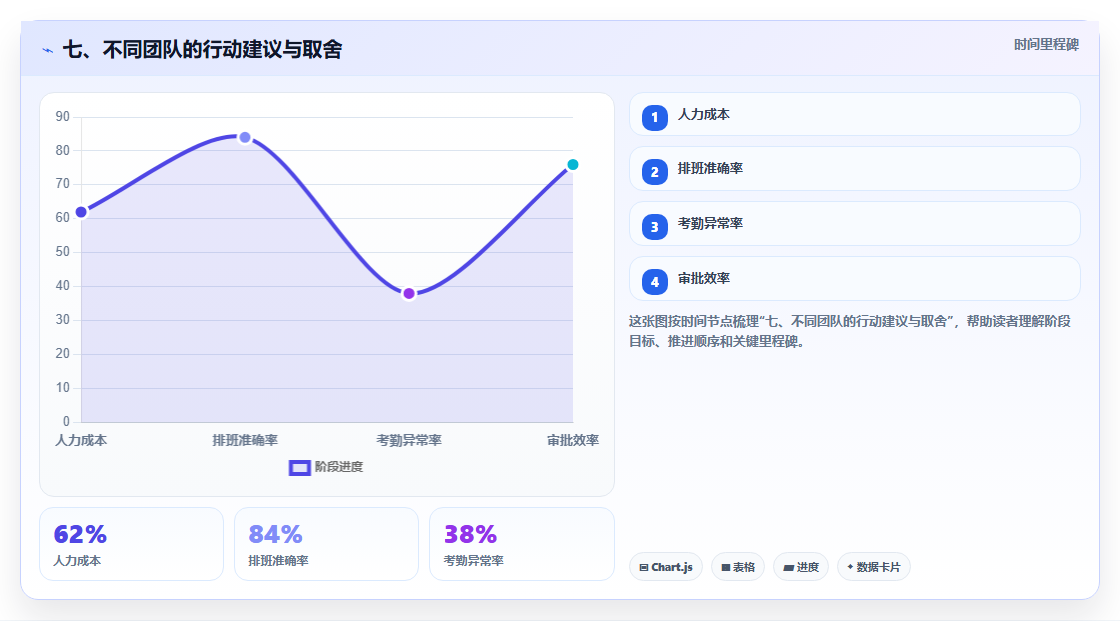Click the 人力成本 label under 62%
Image resolution: width=1120 pixels, height=621 pixels.
click(x=77, y=561)
